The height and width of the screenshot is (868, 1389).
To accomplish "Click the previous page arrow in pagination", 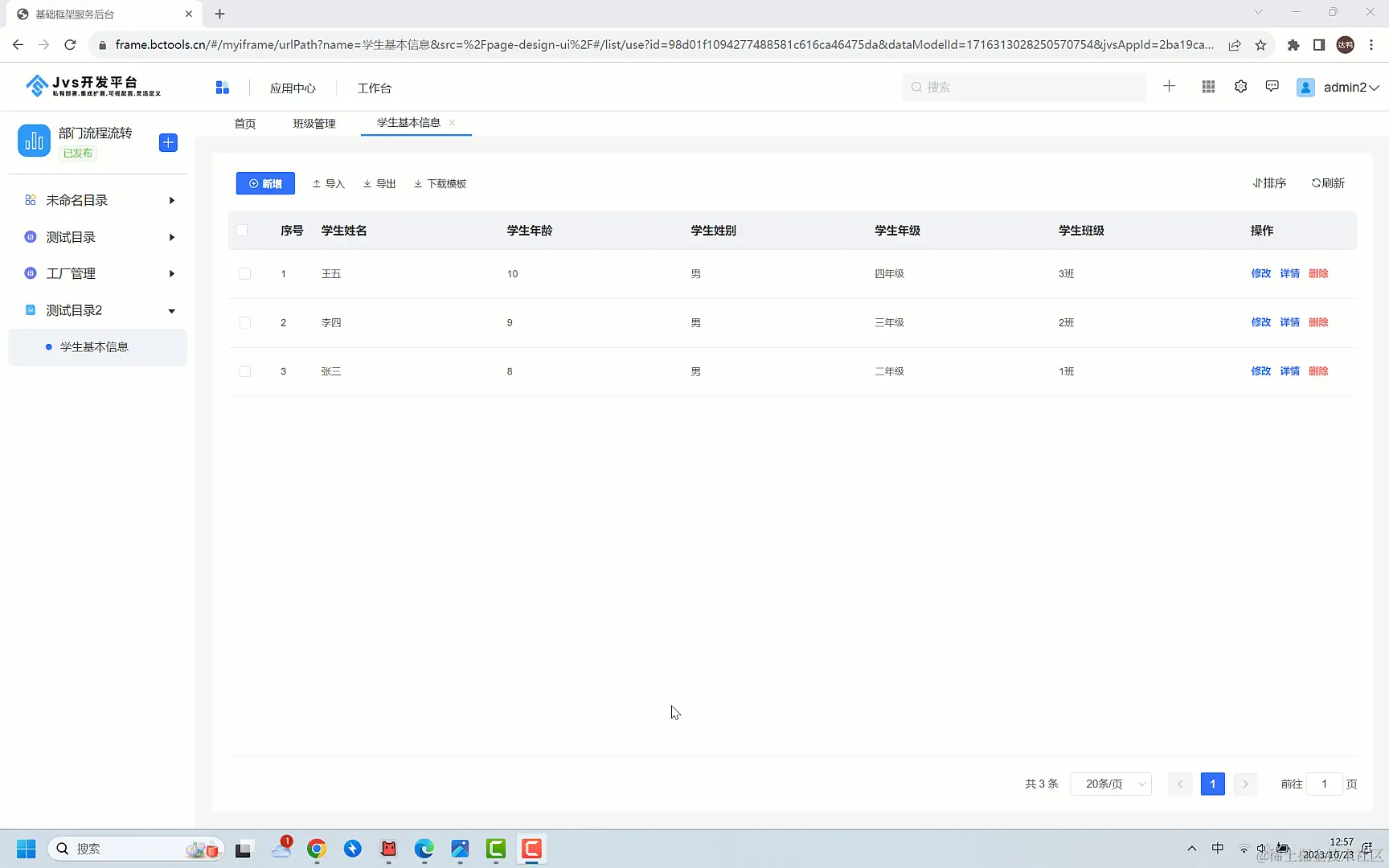I will pos(1180,784).
